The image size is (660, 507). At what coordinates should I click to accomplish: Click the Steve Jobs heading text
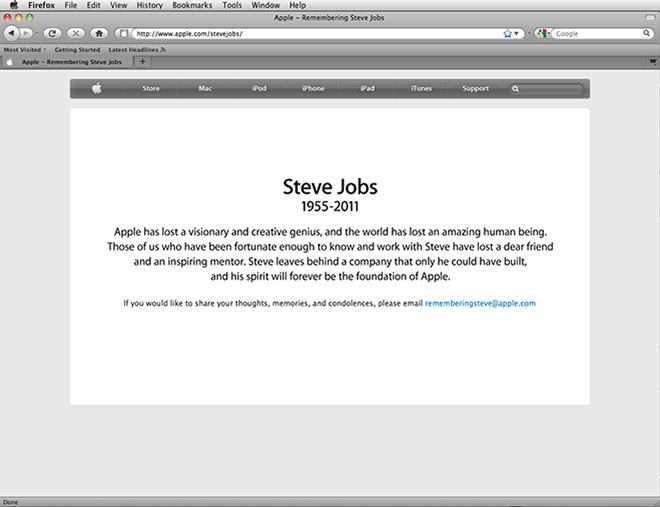[x=330, y=187]
